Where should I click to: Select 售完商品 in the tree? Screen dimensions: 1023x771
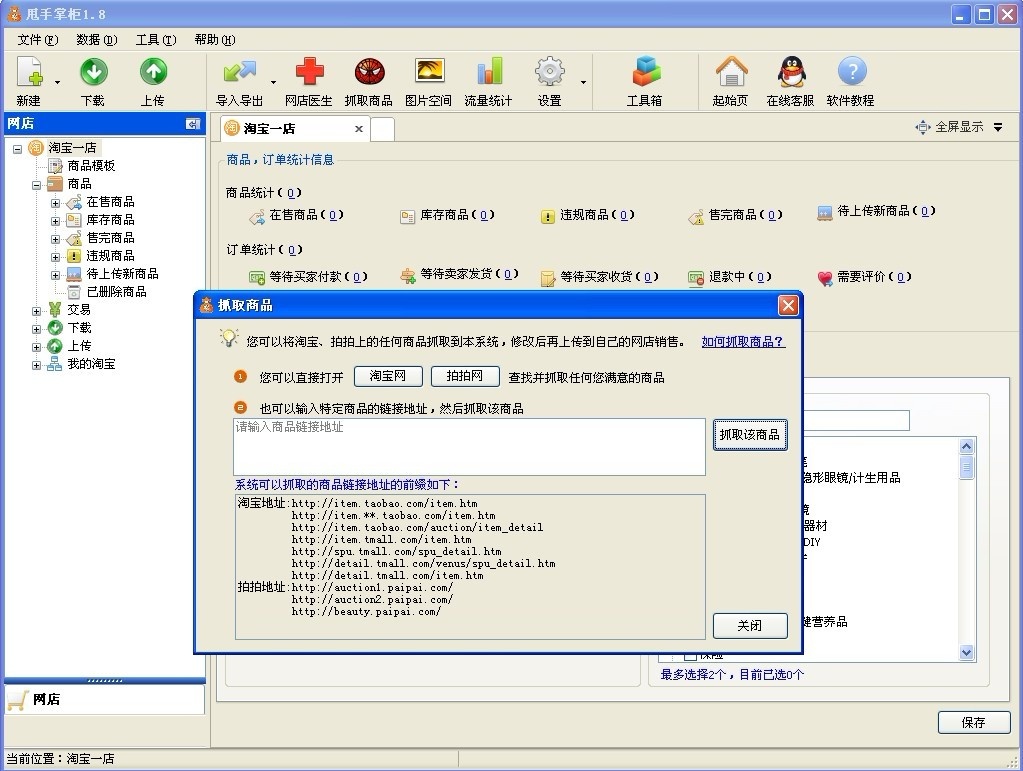point(110,237)
